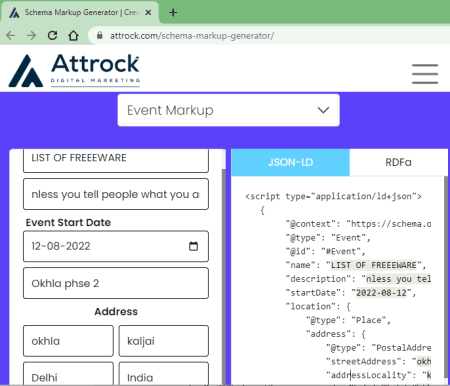Screen dimensions: 450x386
Task: Click the code output scrollbar
Action: click(446, 277)
